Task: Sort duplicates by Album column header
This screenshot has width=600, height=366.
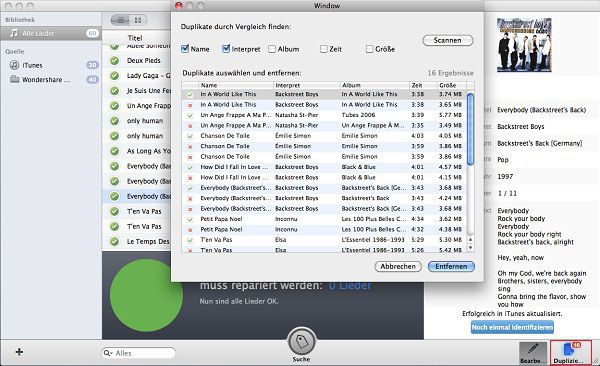Action: [x=375, y=85]
